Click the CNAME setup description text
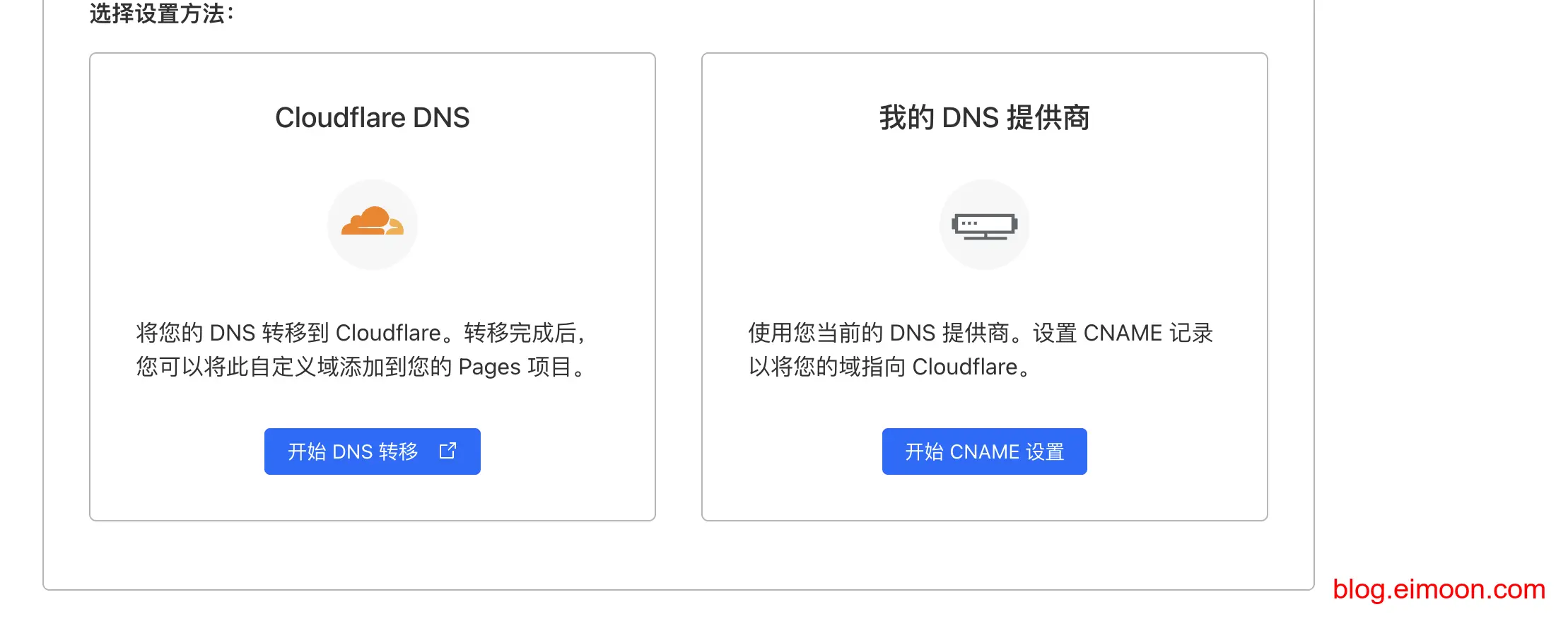Viewport: 1568px width, 626px height. [979, 350]
